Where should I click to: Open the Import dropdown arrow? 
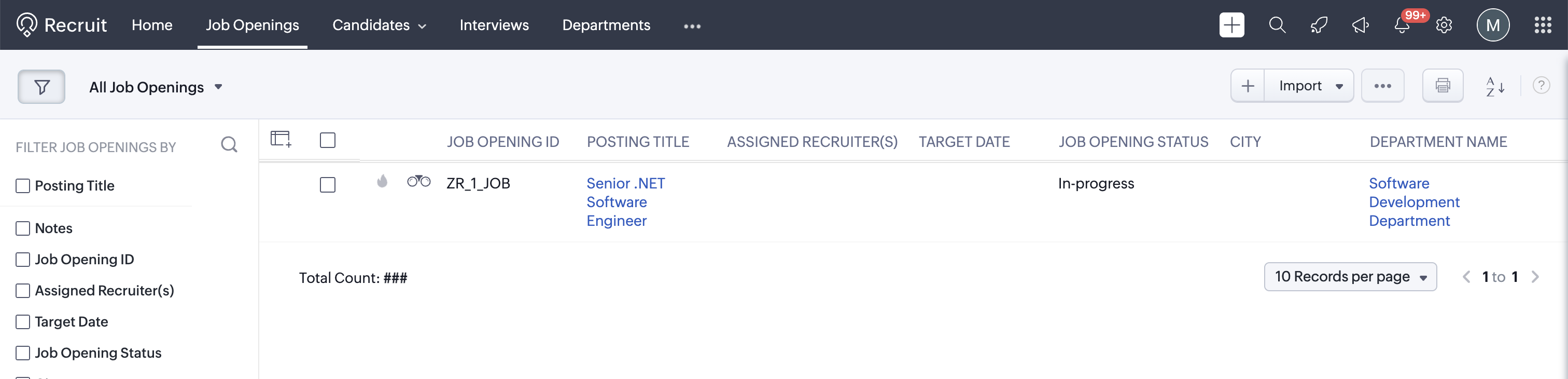tap(1339, 87)
